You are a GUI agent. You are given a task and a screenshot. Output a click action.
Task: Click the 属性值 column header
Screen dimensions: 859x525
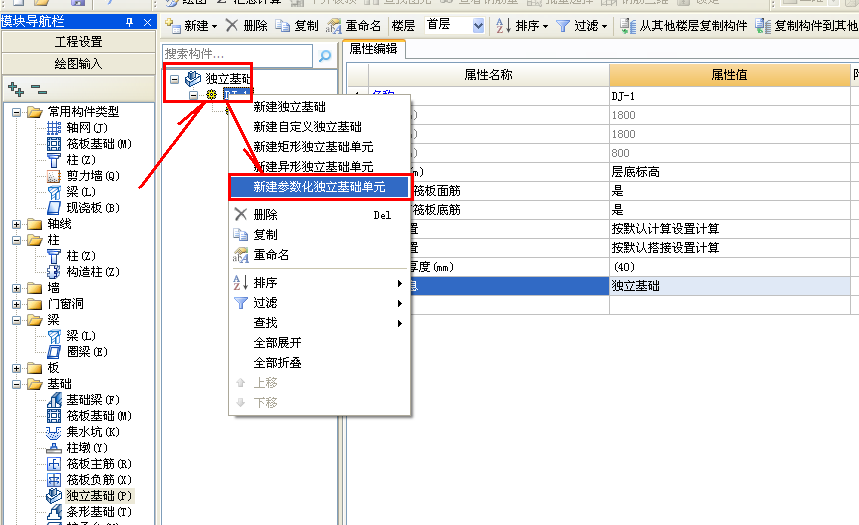pos(729,75)
